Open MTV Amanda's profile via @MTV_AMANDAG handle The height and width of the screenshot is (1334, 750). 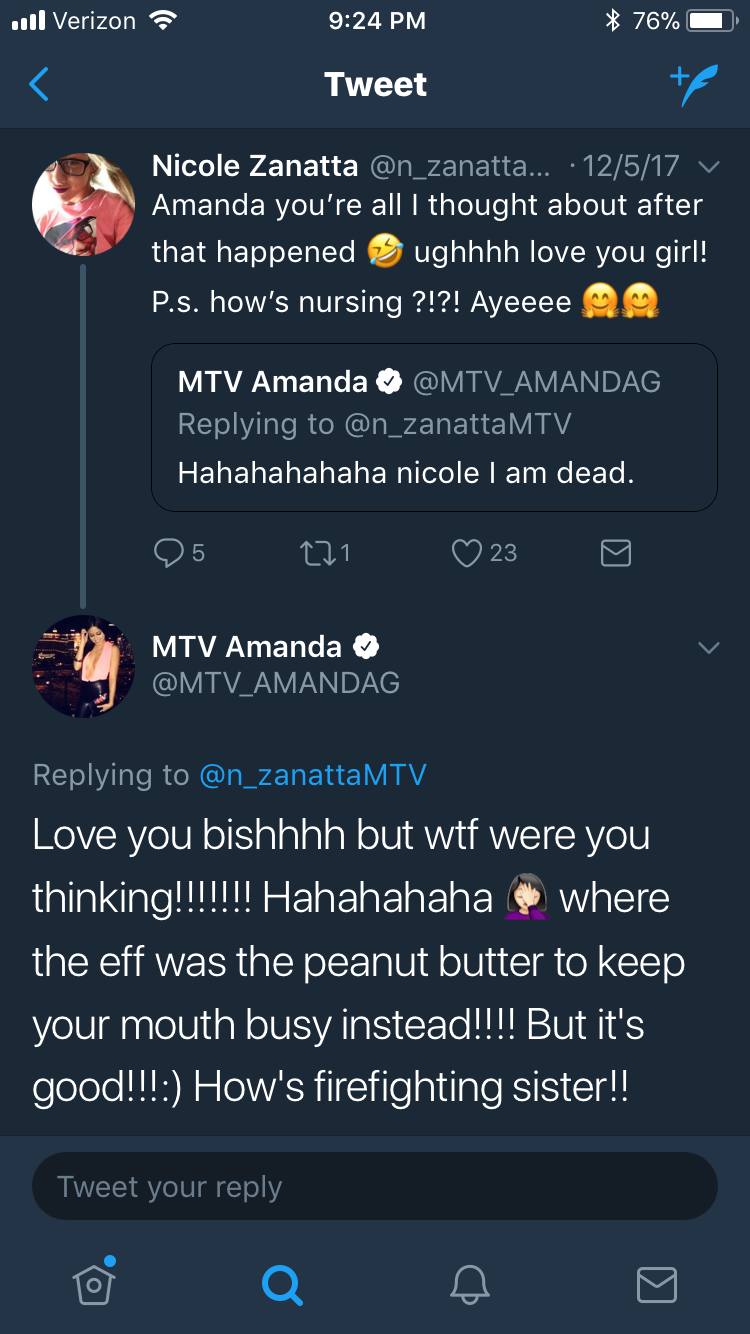click(x=276, y=683)
